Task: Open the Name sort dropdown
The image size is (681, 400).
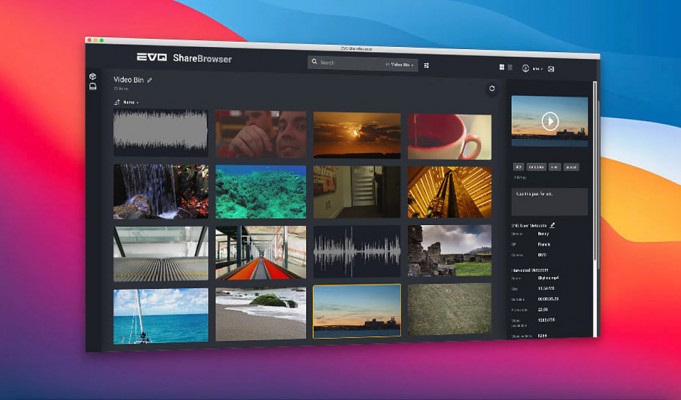Action: coord(131,102)
